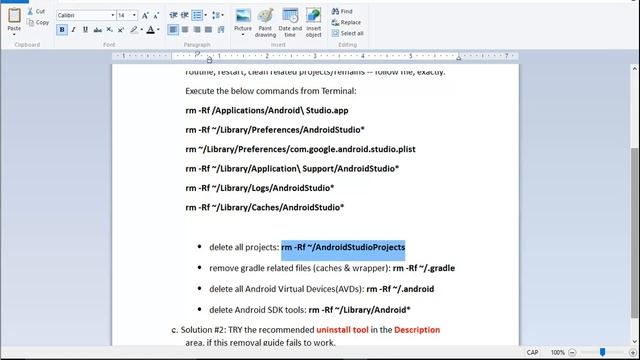Viewport: 640px width, 360px height.
Task: Toggle Italic formatting
Action: point(73,29)
